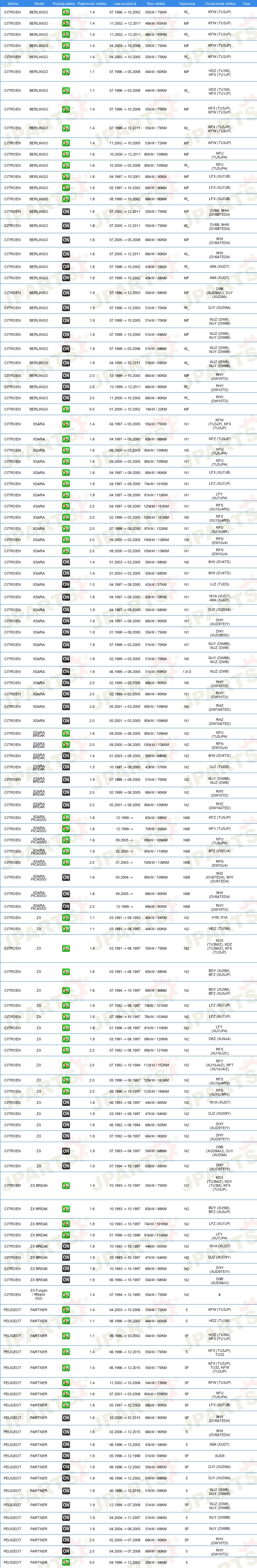Click petrol icon for Xsara Picasso 6FZ (EW7J4)

pos(66,852)
